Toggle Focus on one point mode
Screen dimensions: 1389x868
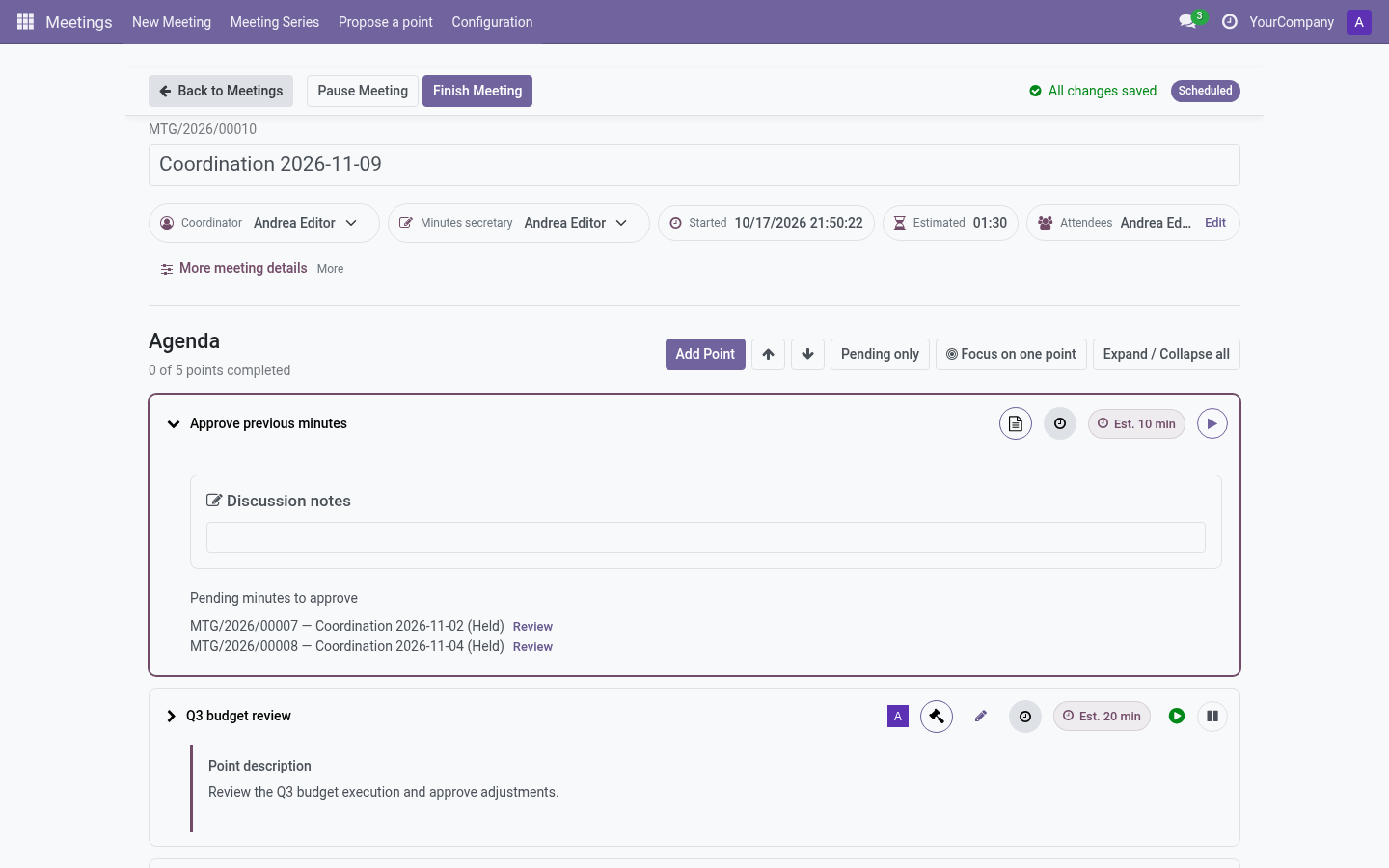[1011, 354]
